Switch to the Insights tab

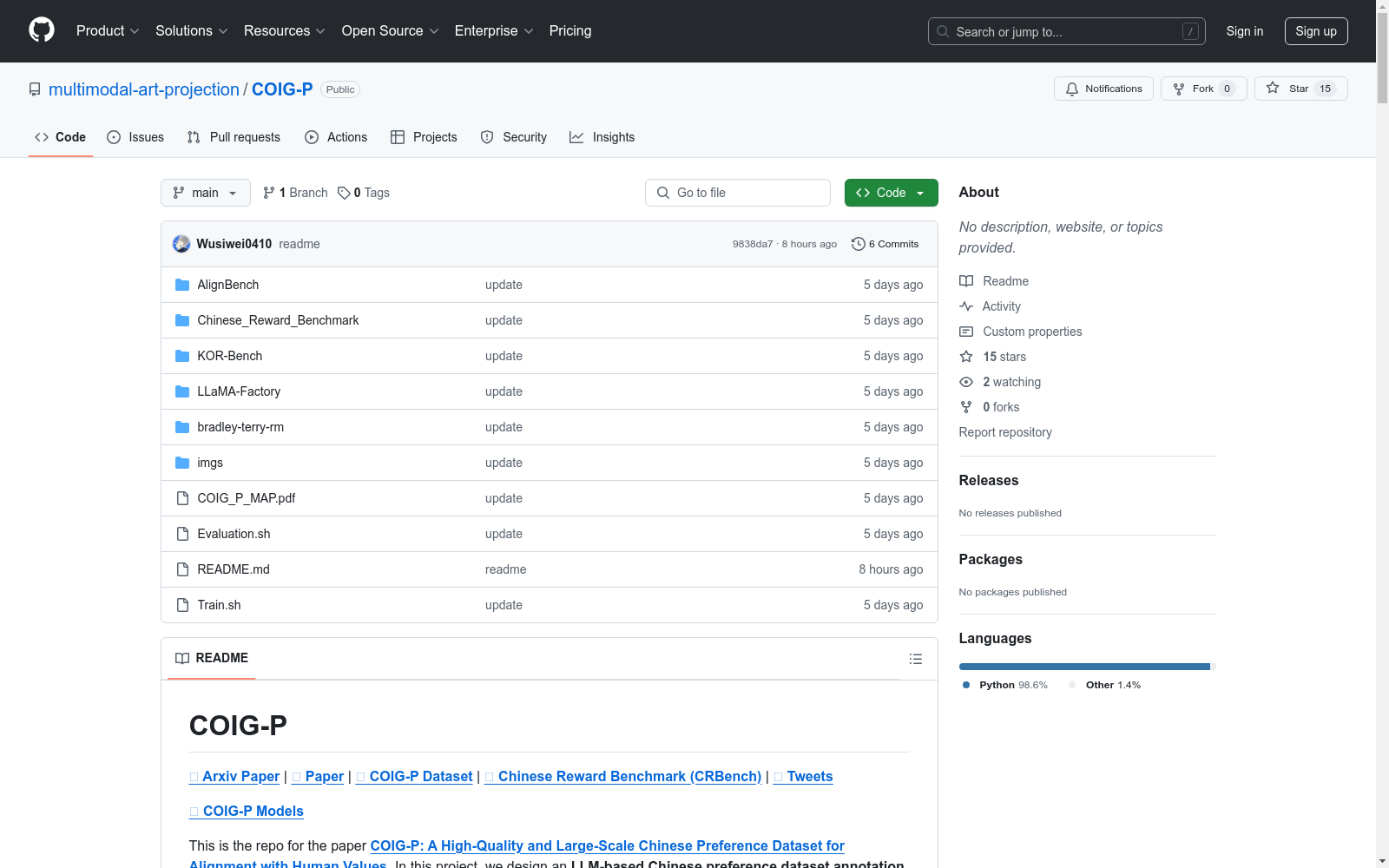(x=602, y=137)
